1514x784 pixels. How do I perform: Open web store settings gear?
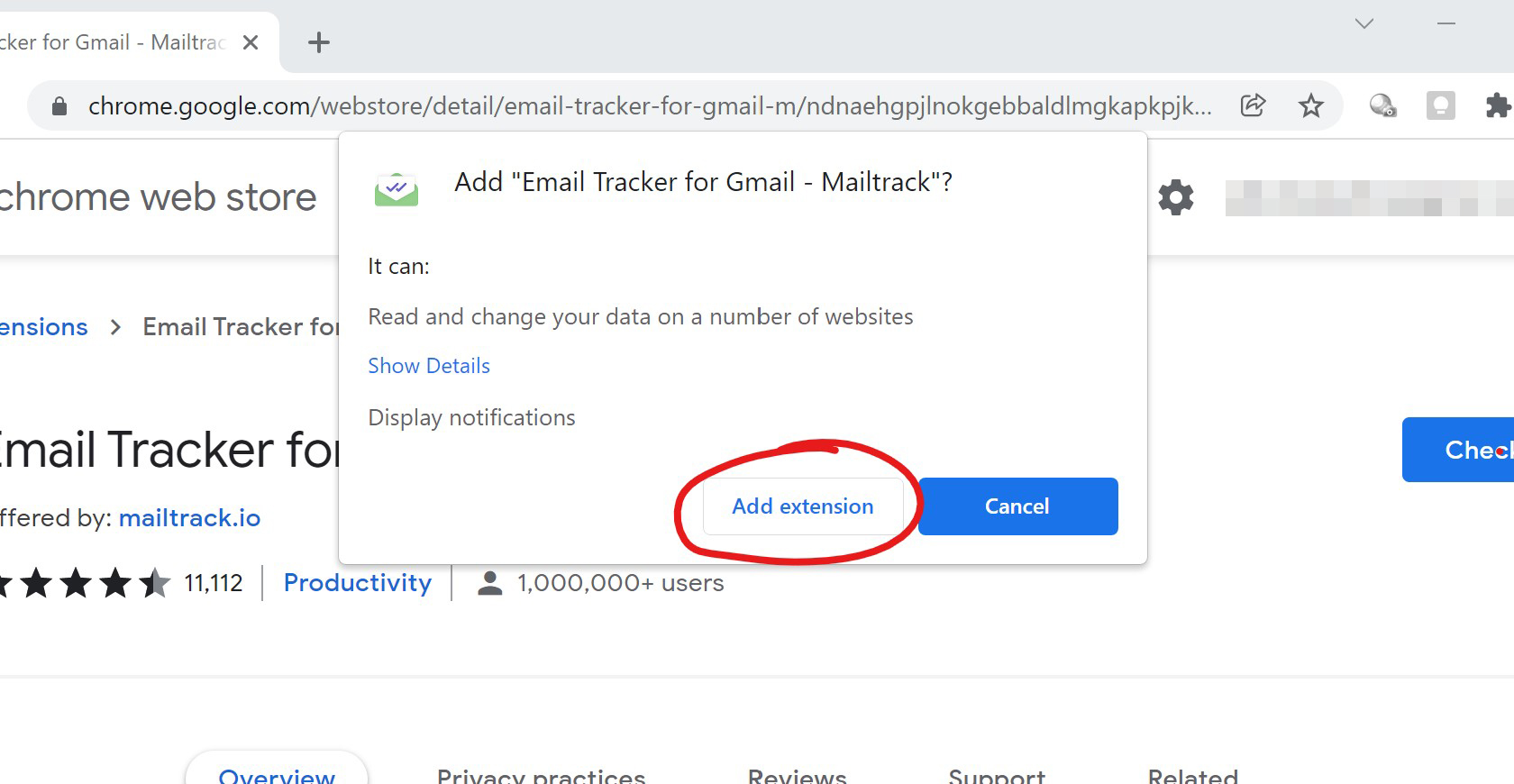click(1175, 197)
